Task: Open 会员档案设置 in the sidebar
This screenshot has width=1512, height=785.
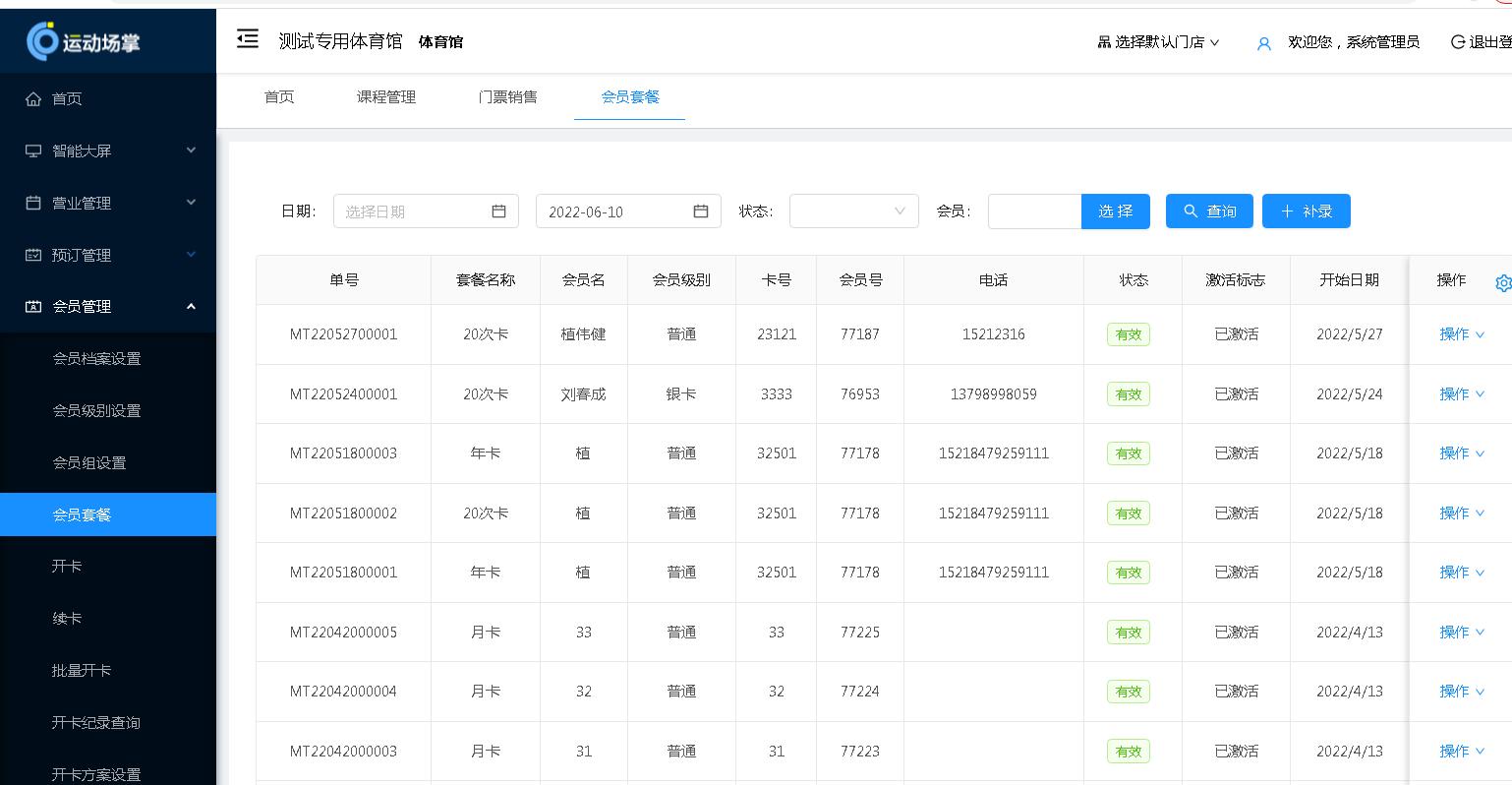Action: pos(94,358)
